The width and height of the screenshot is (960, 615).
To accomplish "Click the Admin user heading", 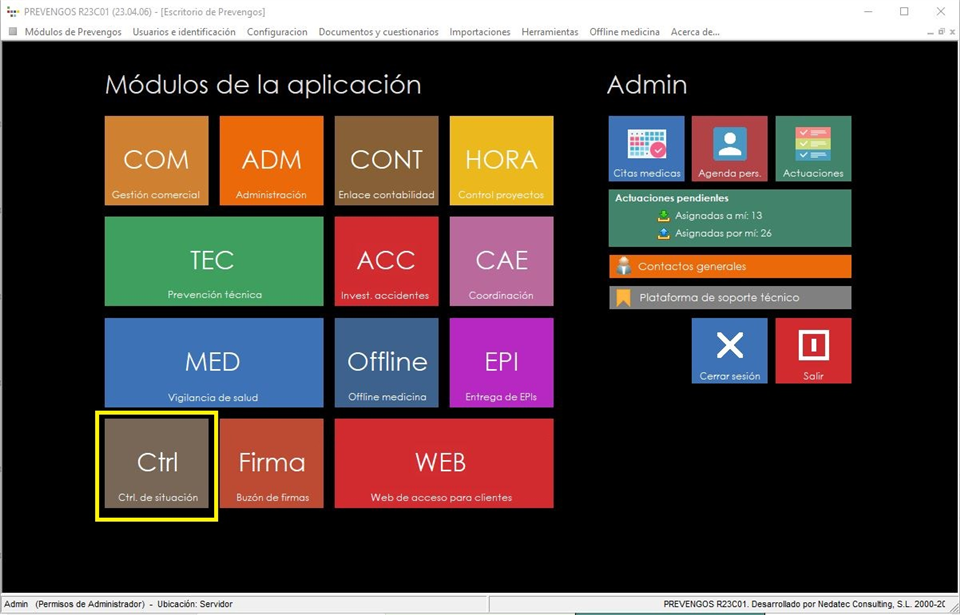I will point(647,85).
